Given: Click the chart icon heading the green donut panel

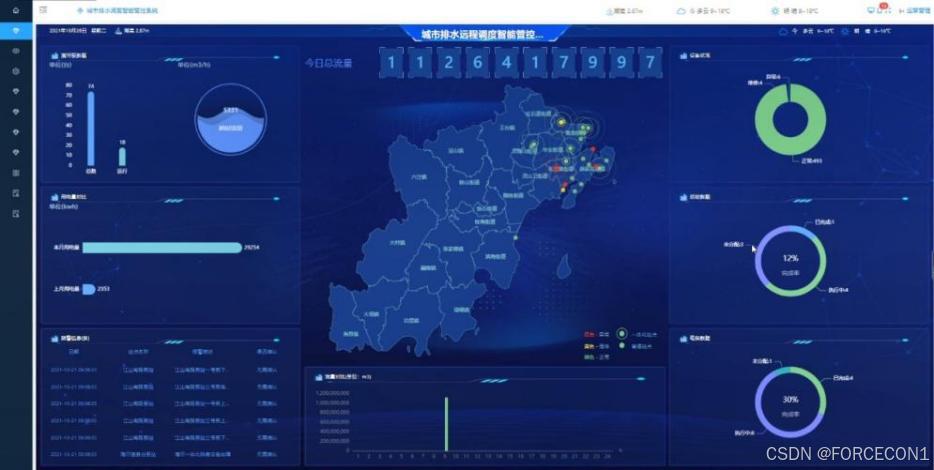Looking at the screenshot, I should click(x=684, y=56).
